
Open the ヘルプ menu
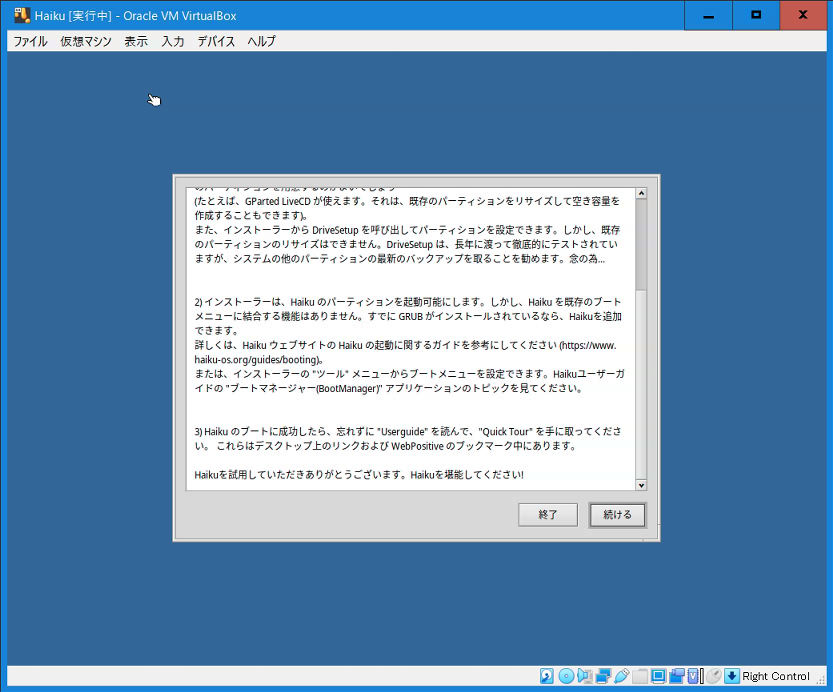[261, 41]
